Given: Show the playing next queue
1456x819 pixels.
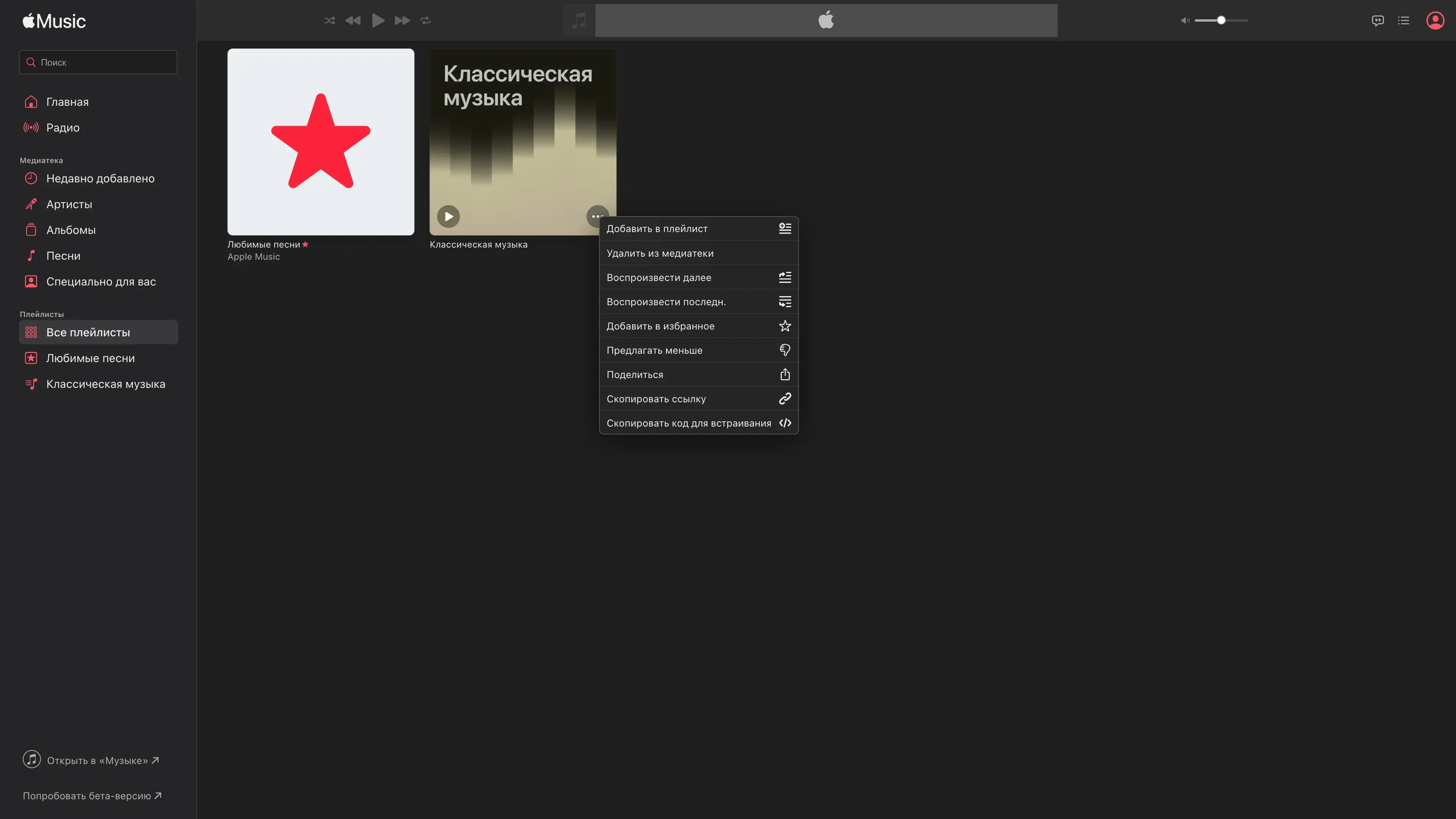Looking at the screenshot, I should (x=1403, y=21).
